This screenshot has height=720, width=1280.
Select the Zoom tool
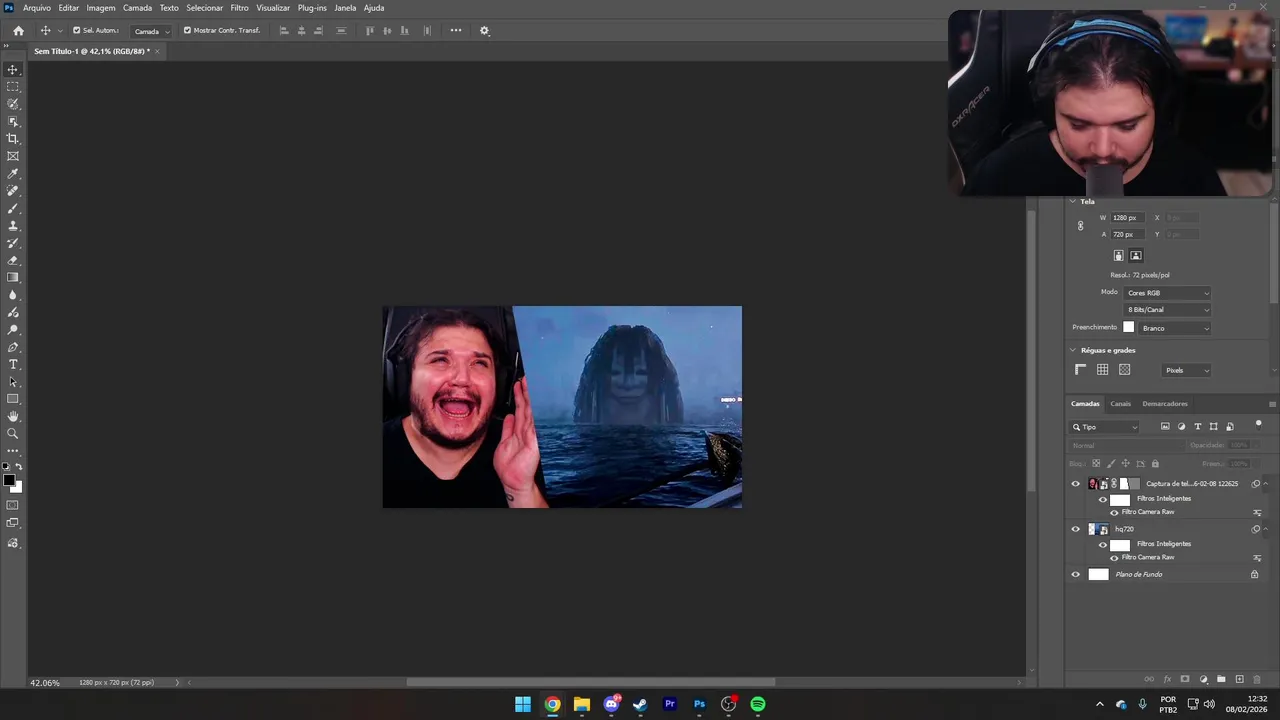tap(13, 433)
